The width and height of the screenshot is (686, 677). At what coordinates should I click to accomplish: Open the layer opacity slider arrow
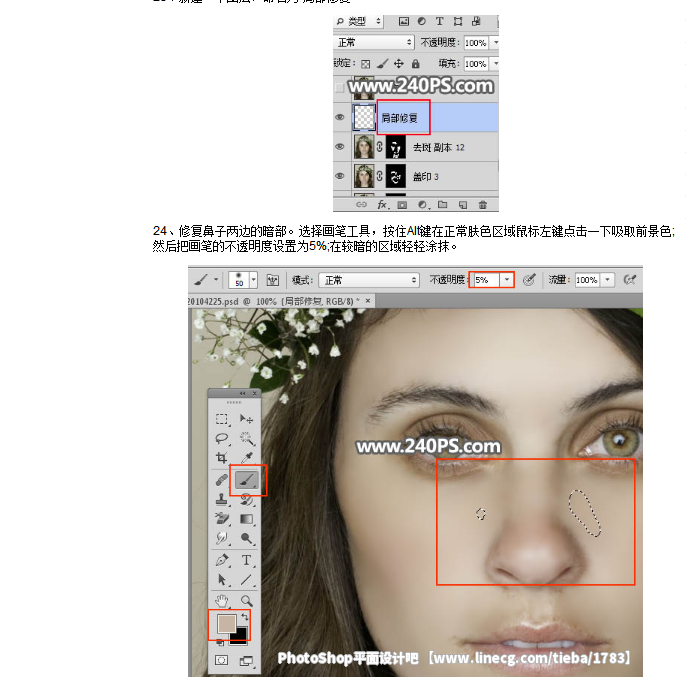495,42
